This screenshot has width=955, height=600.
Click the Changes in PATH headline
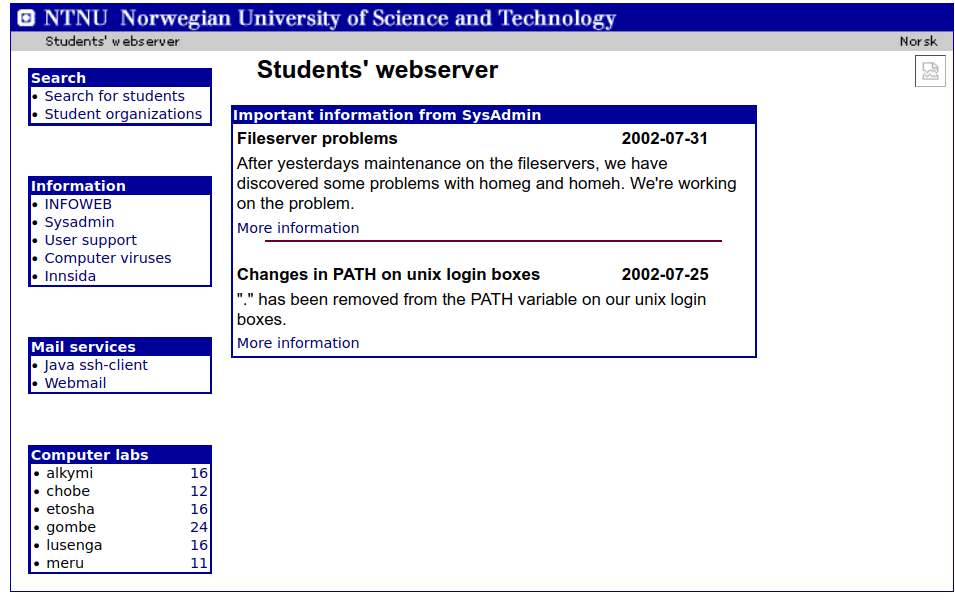(388, 274)
